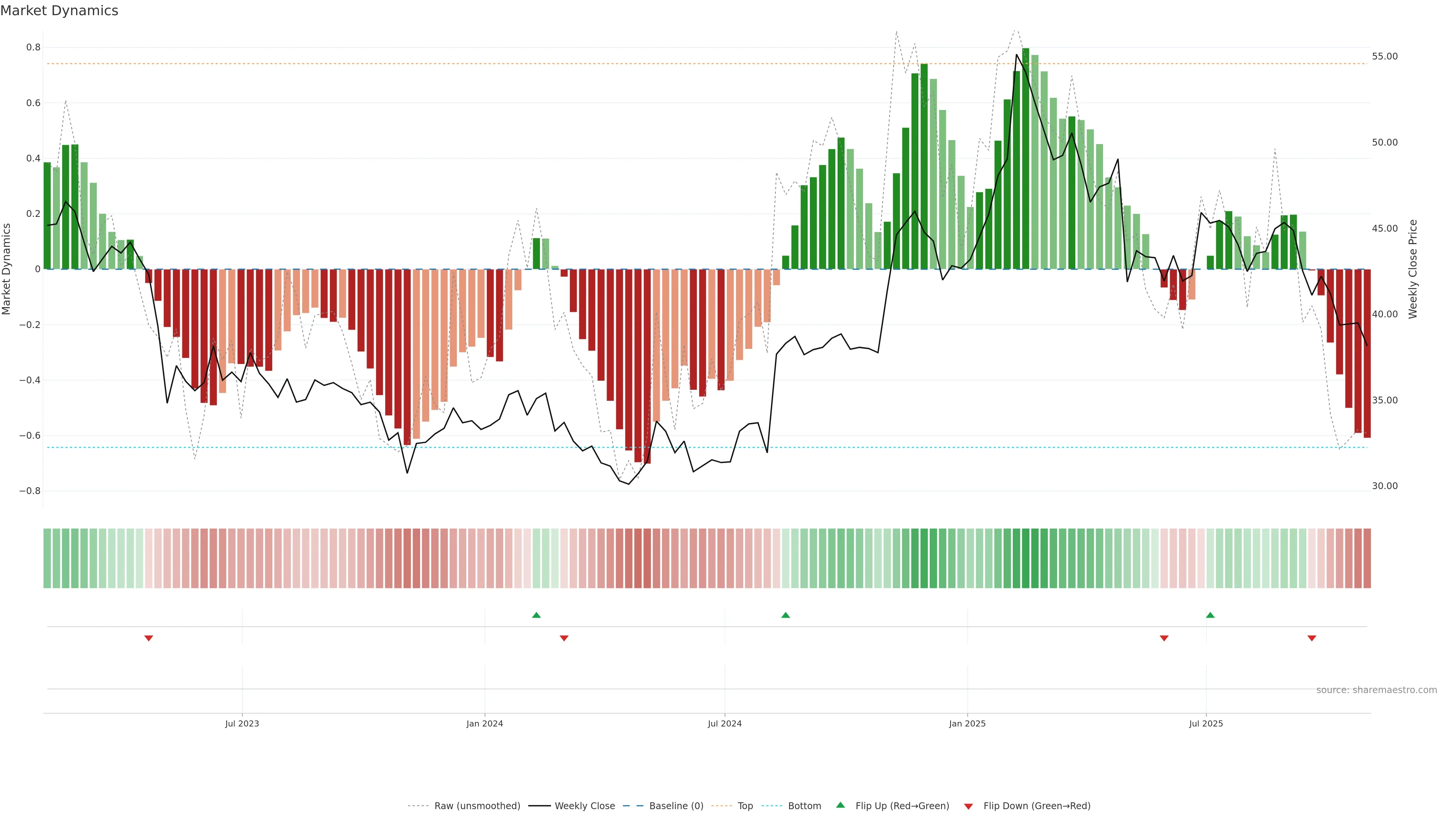Click the Weekly Close Price axis title

[x=1412, y=269]
